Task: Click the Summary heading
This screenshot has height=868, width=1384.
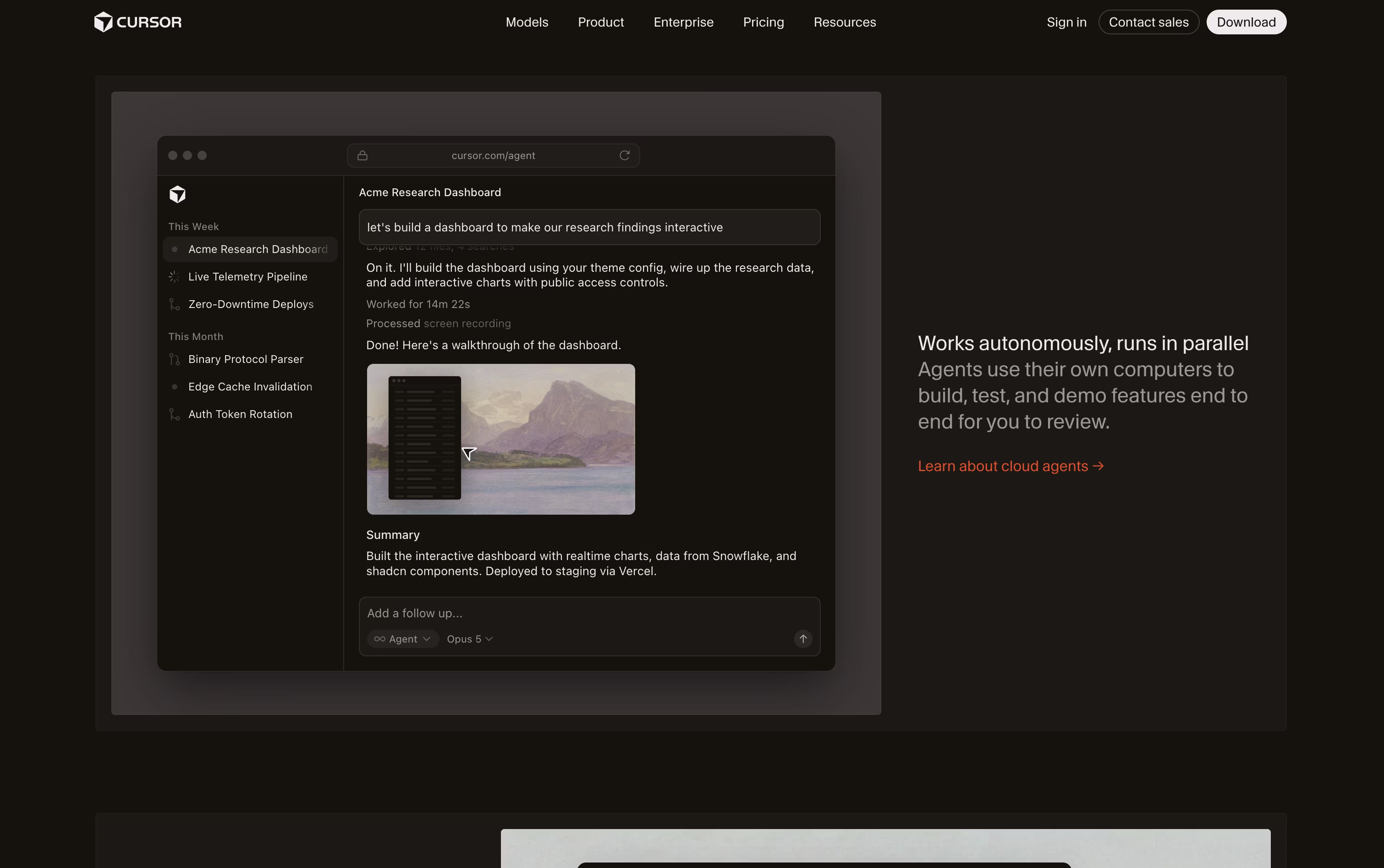Action: [393, 535]
